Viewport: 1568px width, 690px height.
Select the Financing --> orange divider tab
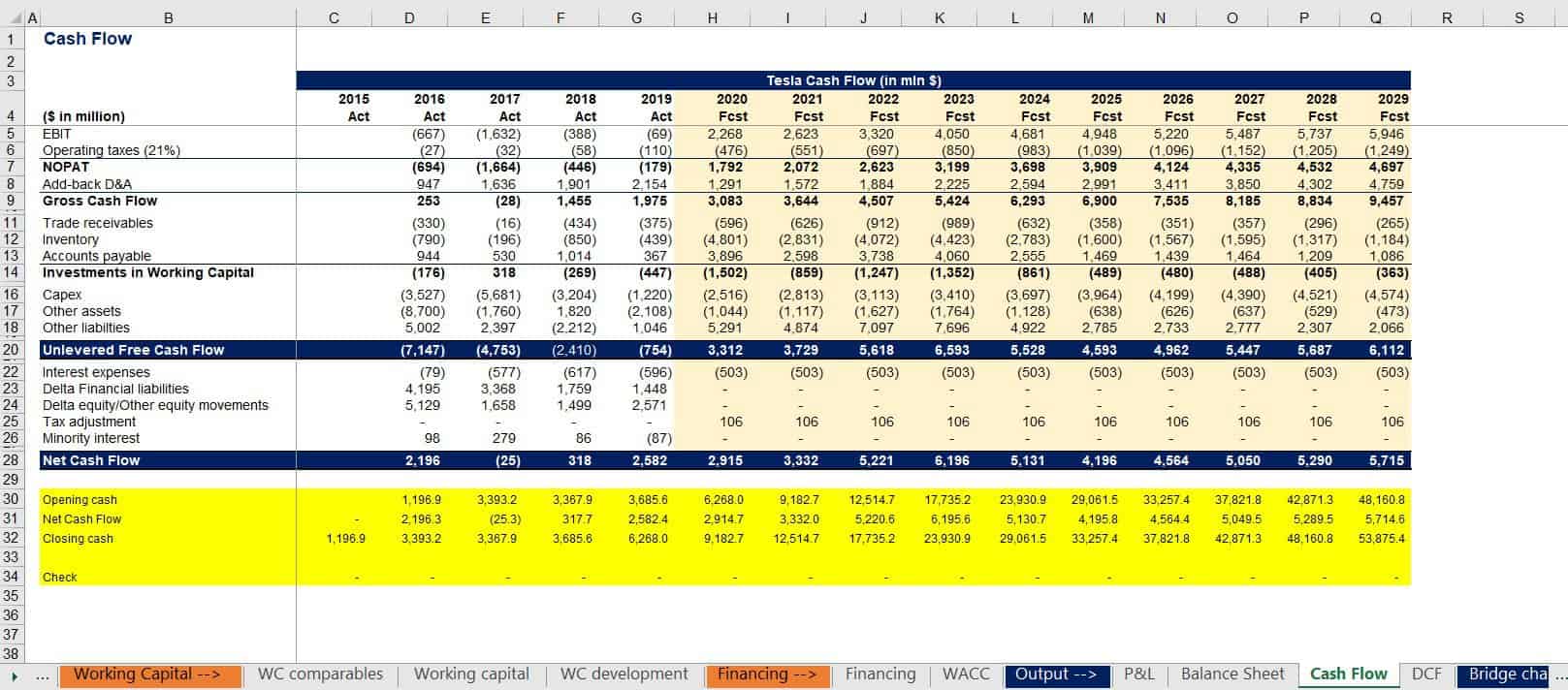767,674
